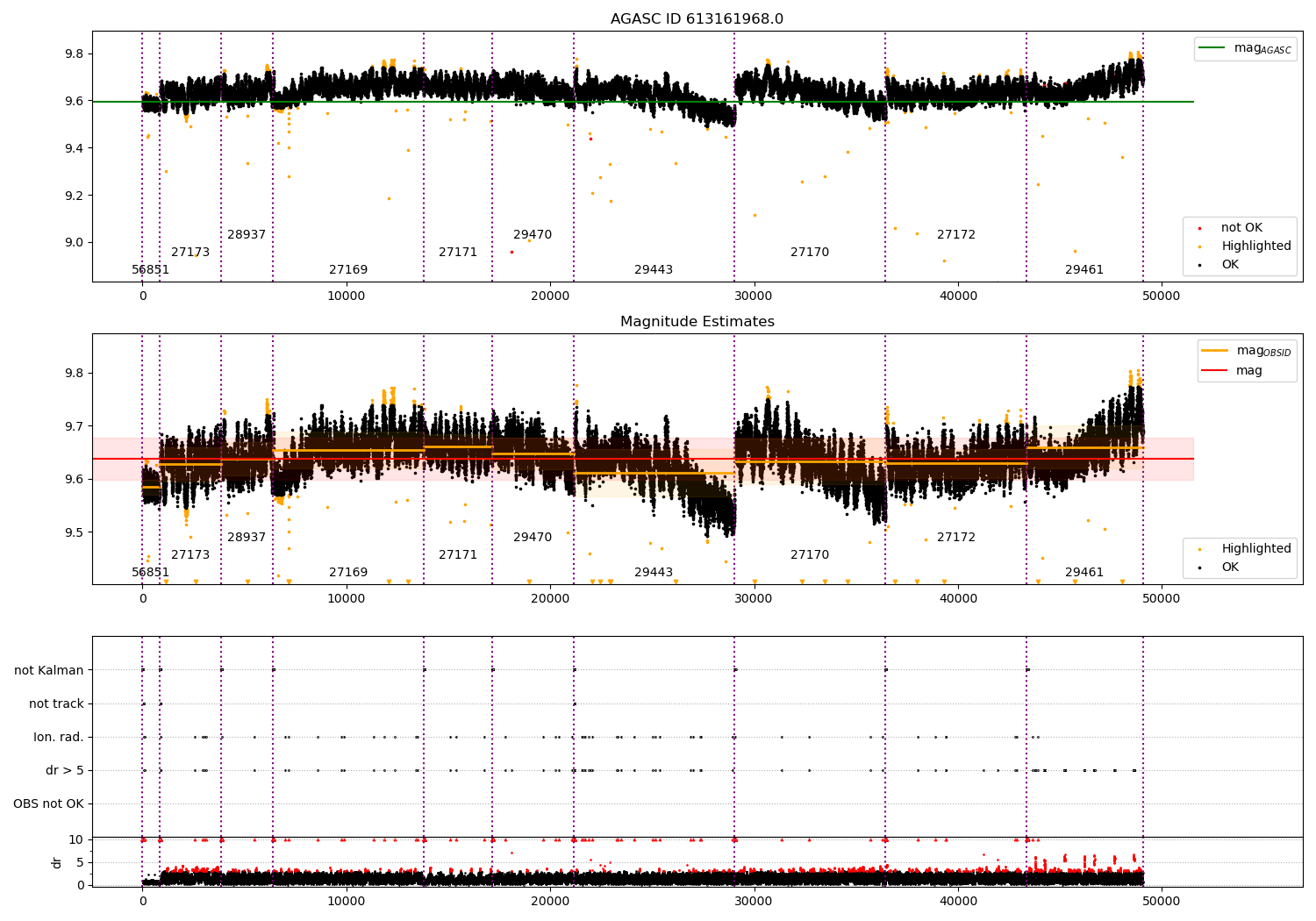Image resolution: width=1316 pixels, height=921 pixels.
Task: Click y-tick '9.7' on the middle plot
Action: 75,426
